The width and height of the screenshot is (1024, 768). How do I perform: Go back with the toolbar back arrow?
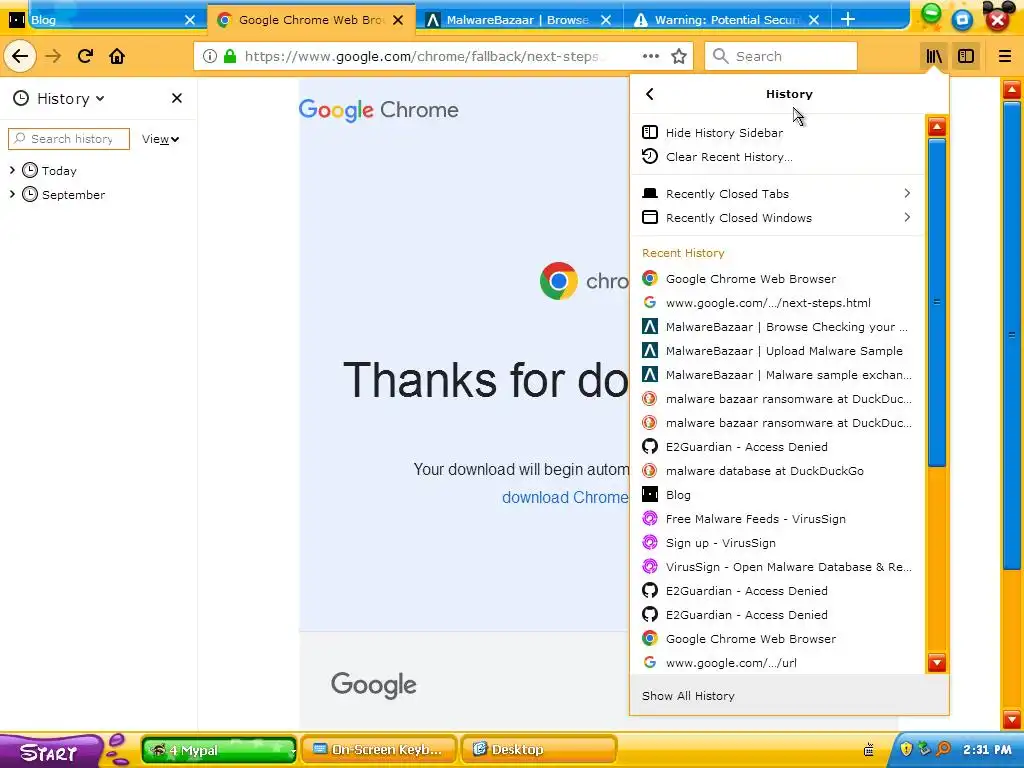20,56
